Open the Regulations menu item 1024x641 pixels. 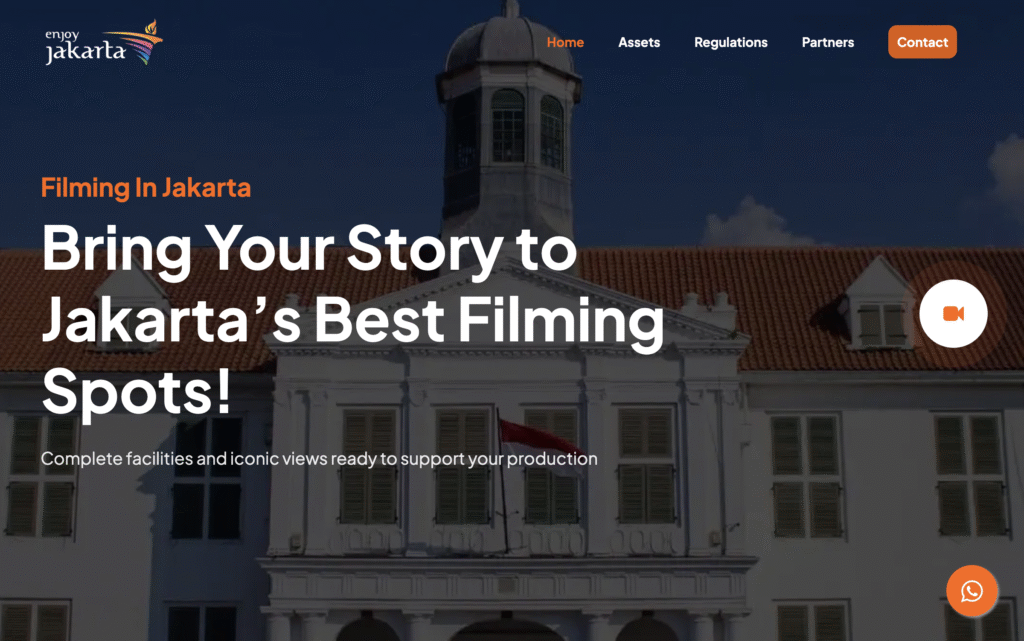pos(731,42)
